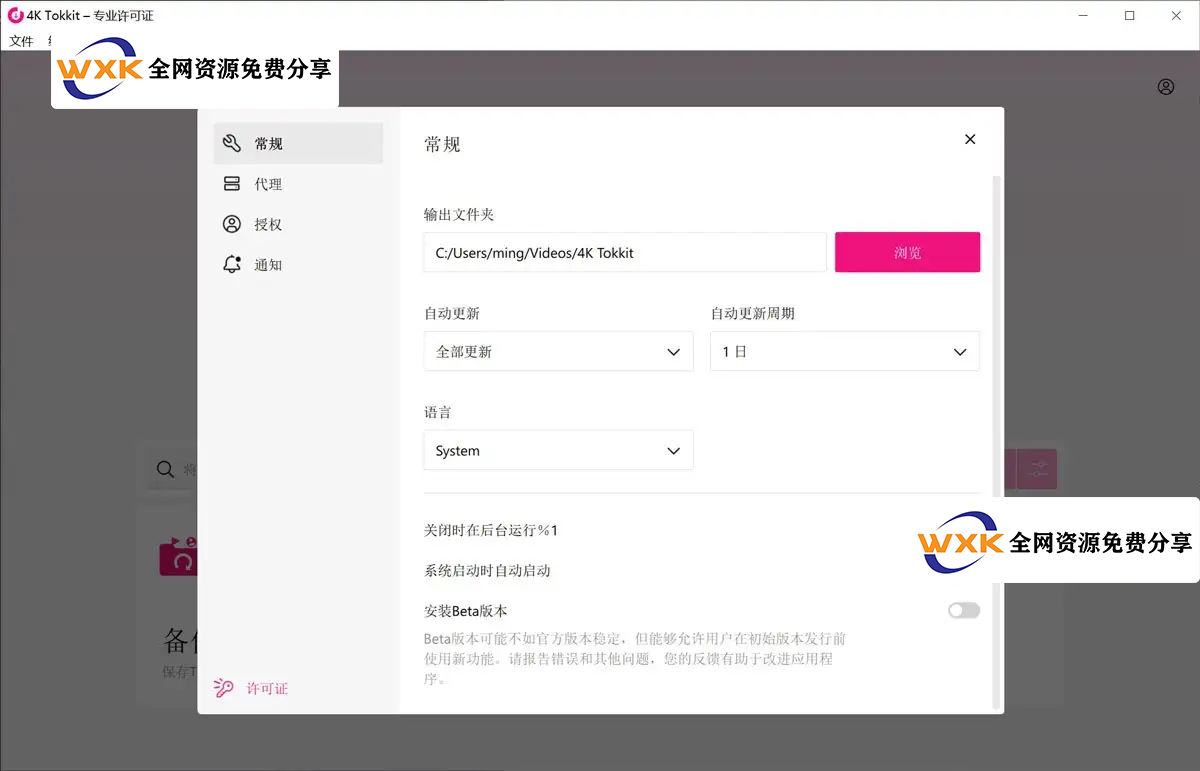
Task: Expand the 自动更新 dropdown showing 全部更新
Action: 558,352
